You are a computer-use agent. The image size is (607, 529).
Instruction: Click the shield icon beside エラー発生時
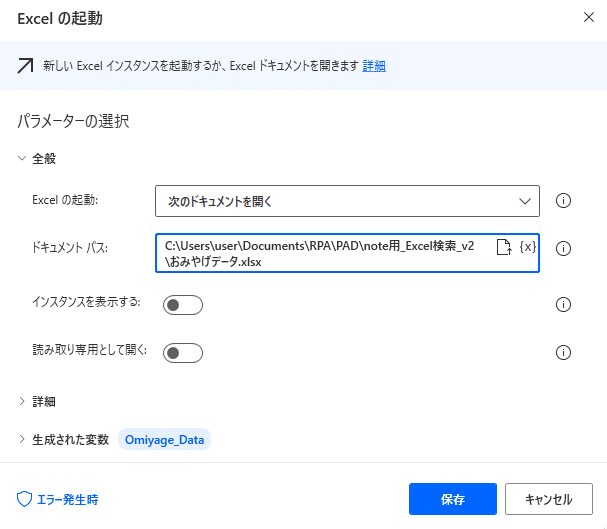point(24,499)
